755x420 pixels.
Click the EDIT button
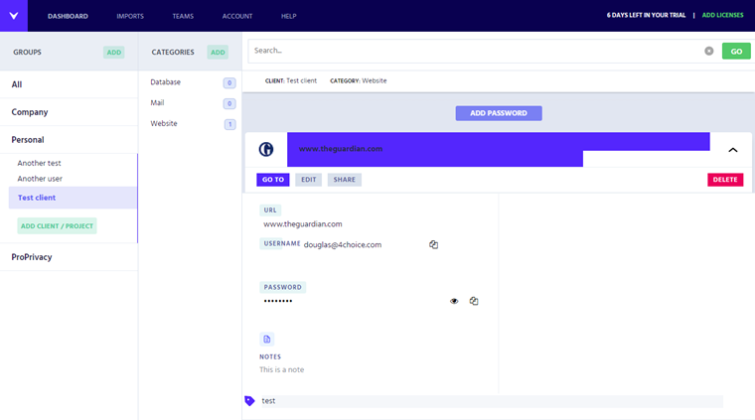pyautogui.click(x=309, y=180)
